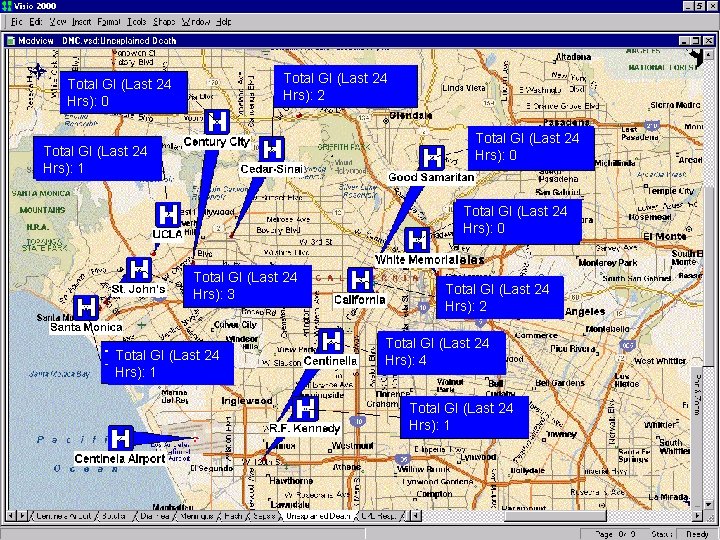
Task: Maximize the Medview document window
Action: 696,41
